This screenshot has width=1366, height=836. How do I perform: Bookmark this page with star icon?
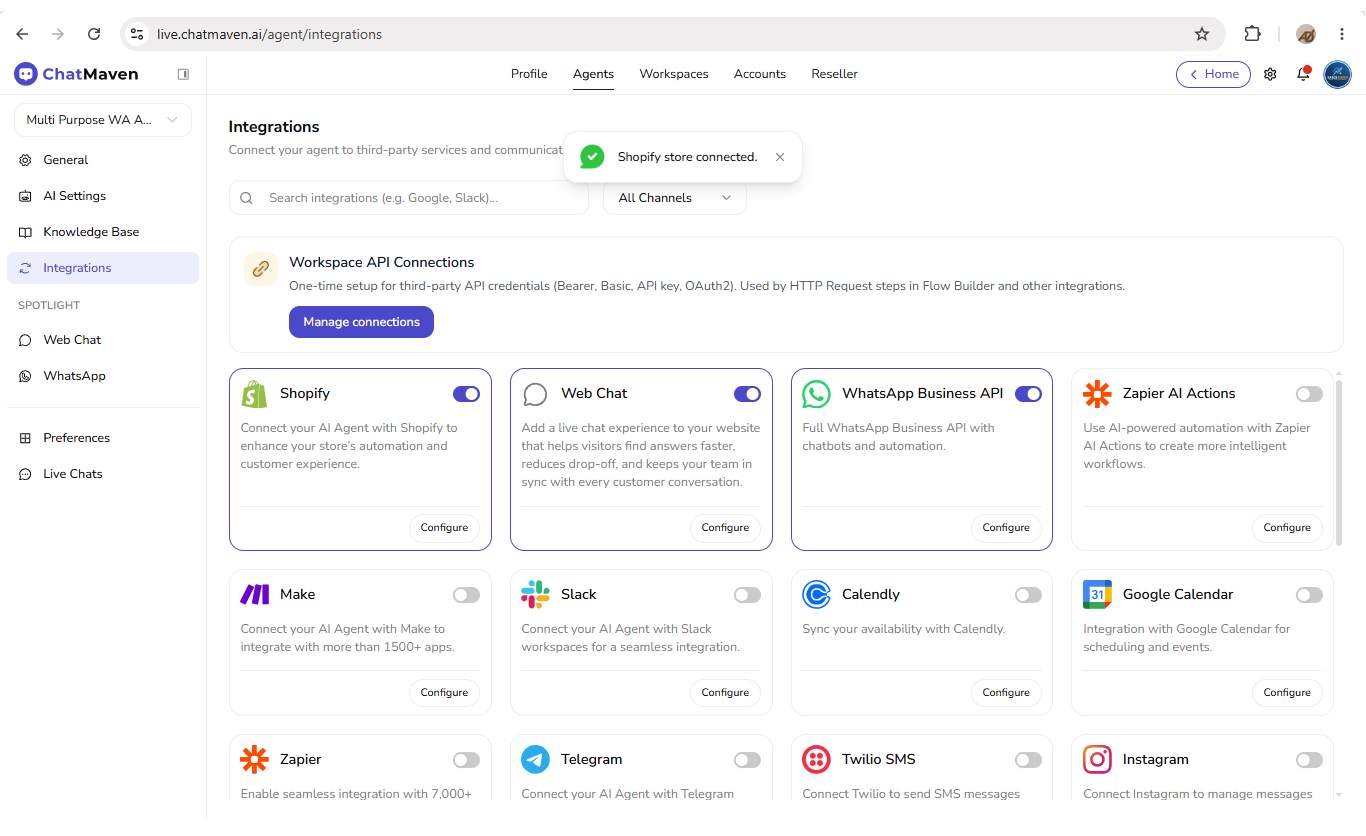click(1202, 34)
